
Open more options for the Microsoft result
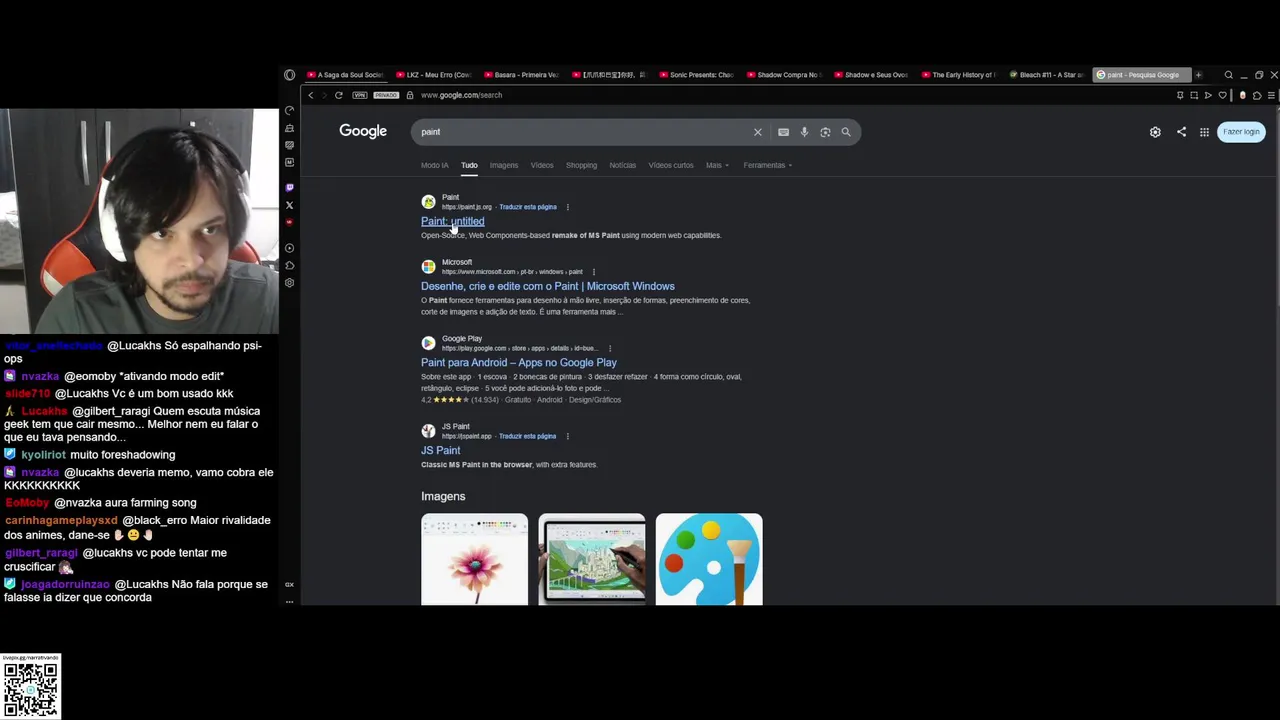(593, 272)
